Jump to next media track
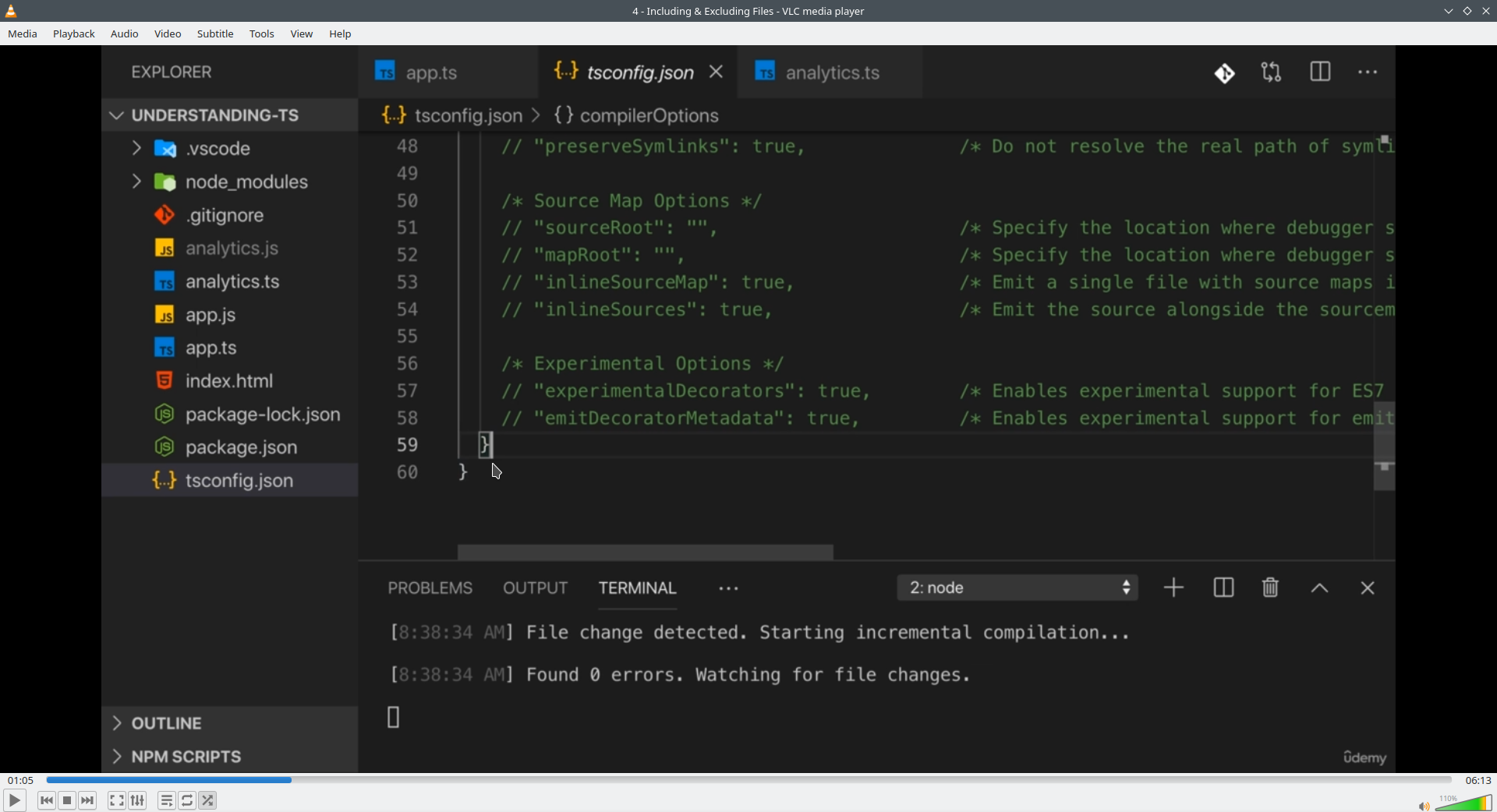1497x812 pixels. pyautogui.click(x=88, y=800)
